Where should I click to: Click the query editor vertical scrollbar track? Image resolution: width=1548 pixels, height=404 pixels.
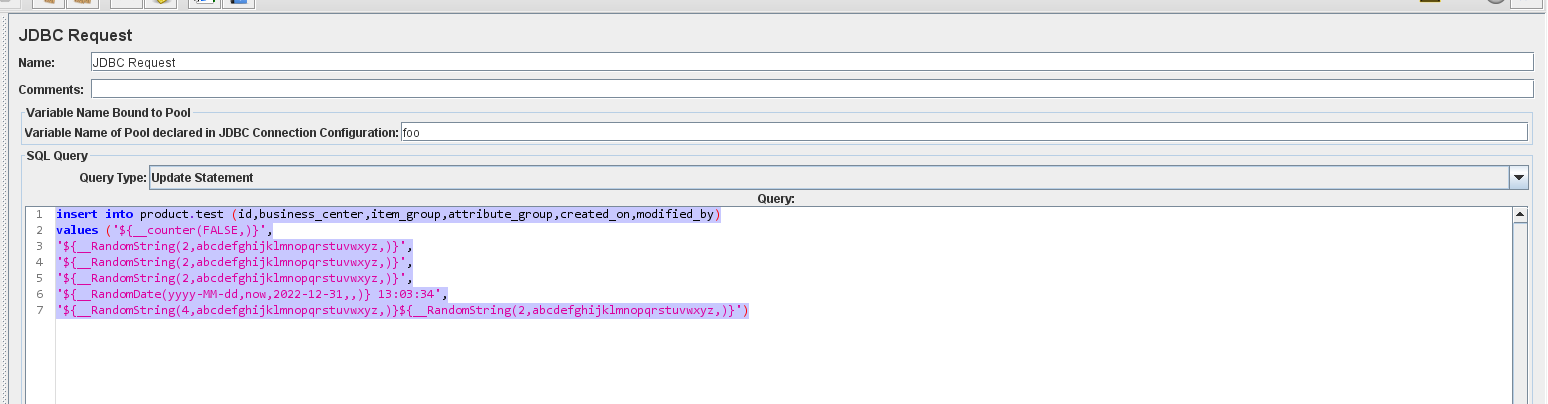[x=1520, y=320]
